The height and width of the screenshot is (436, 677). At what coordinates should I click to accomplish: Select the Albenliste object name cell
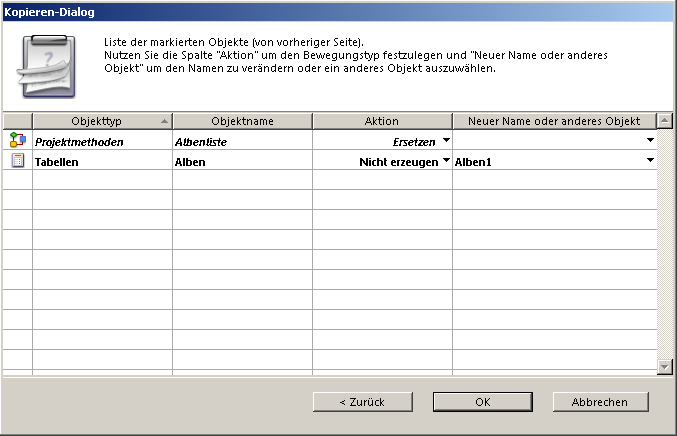click(242, 142)
